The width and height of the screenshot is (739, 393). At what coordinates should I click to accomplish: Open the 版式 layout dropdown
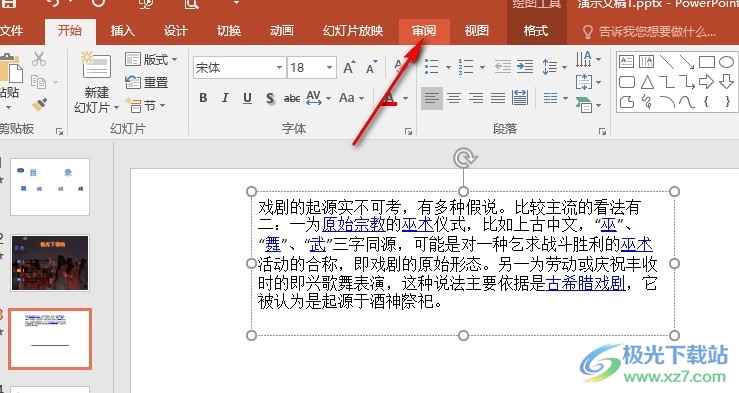click(151, 60)
